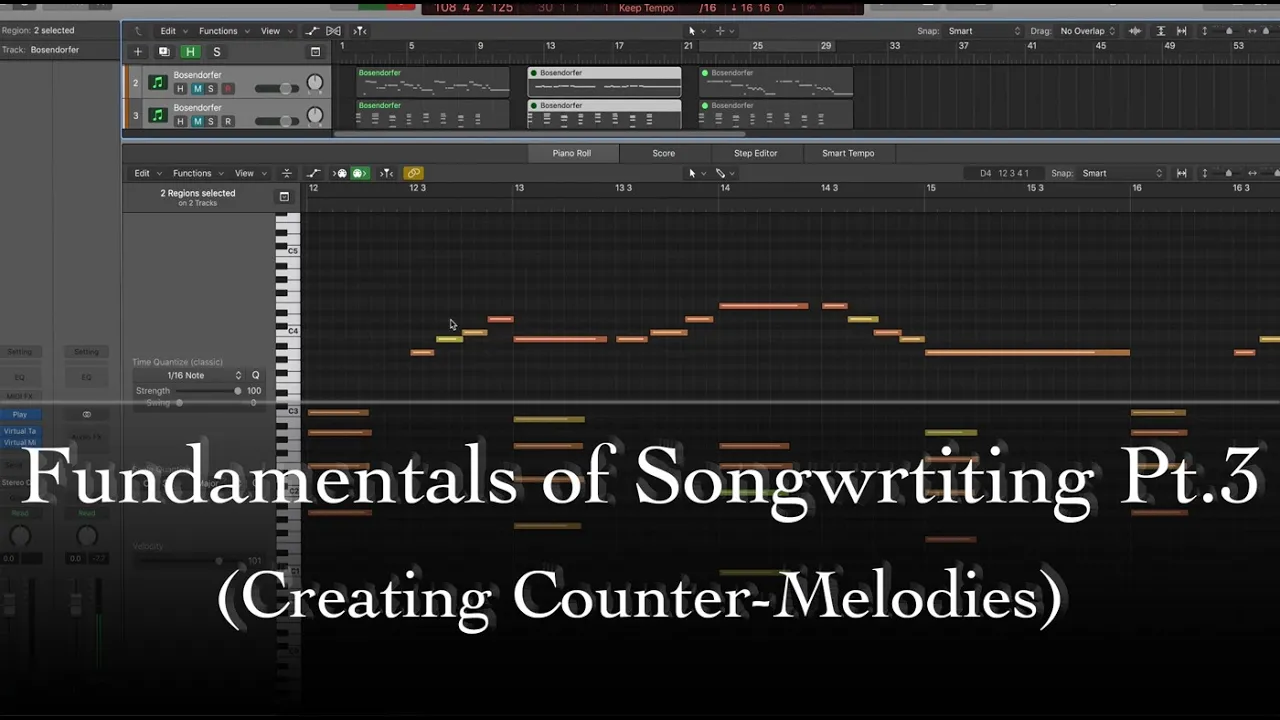Switch to Piano Roll tab

pyautogui.click(x=572, y=153)
